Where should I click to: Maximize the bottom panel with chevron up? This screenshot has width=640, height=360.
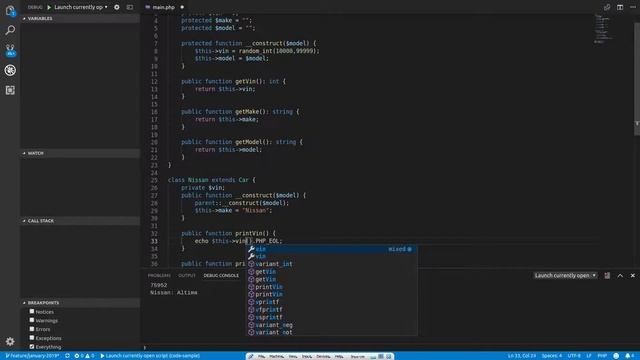[620, 276]
